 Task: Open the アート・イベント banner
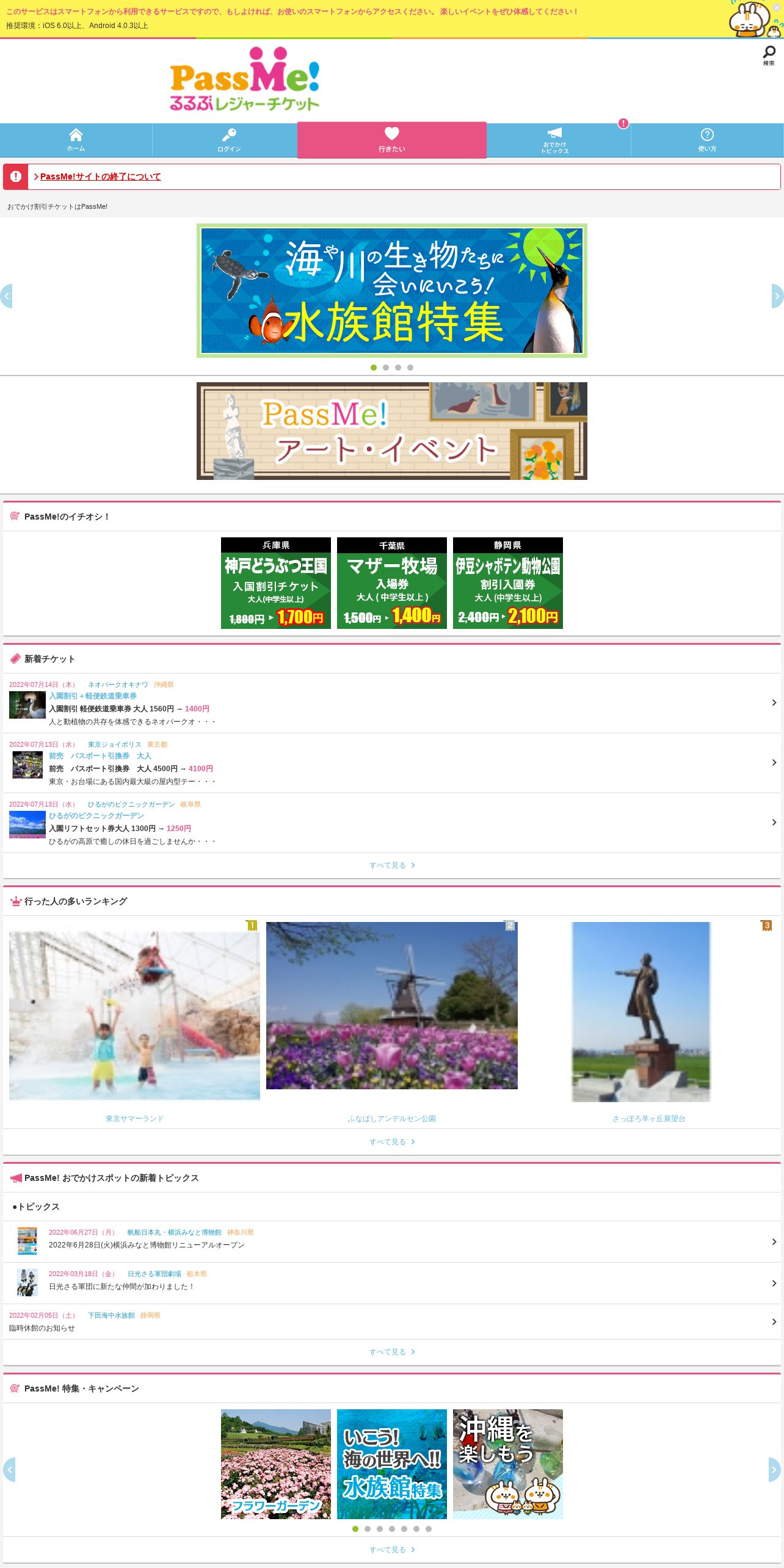pos(391,431)
